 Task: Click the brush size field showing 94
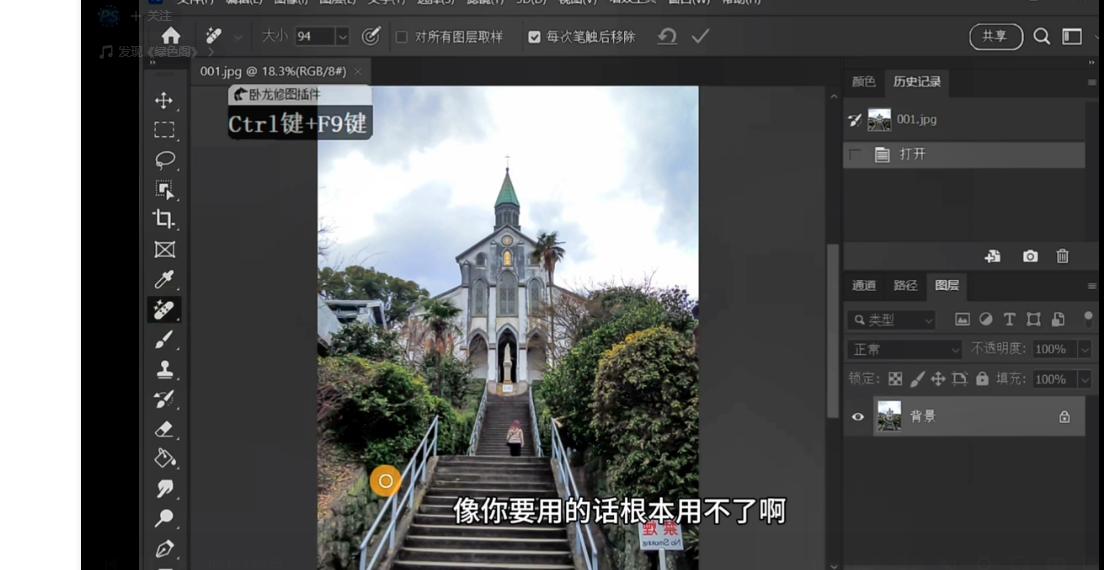tap(314, 37)
